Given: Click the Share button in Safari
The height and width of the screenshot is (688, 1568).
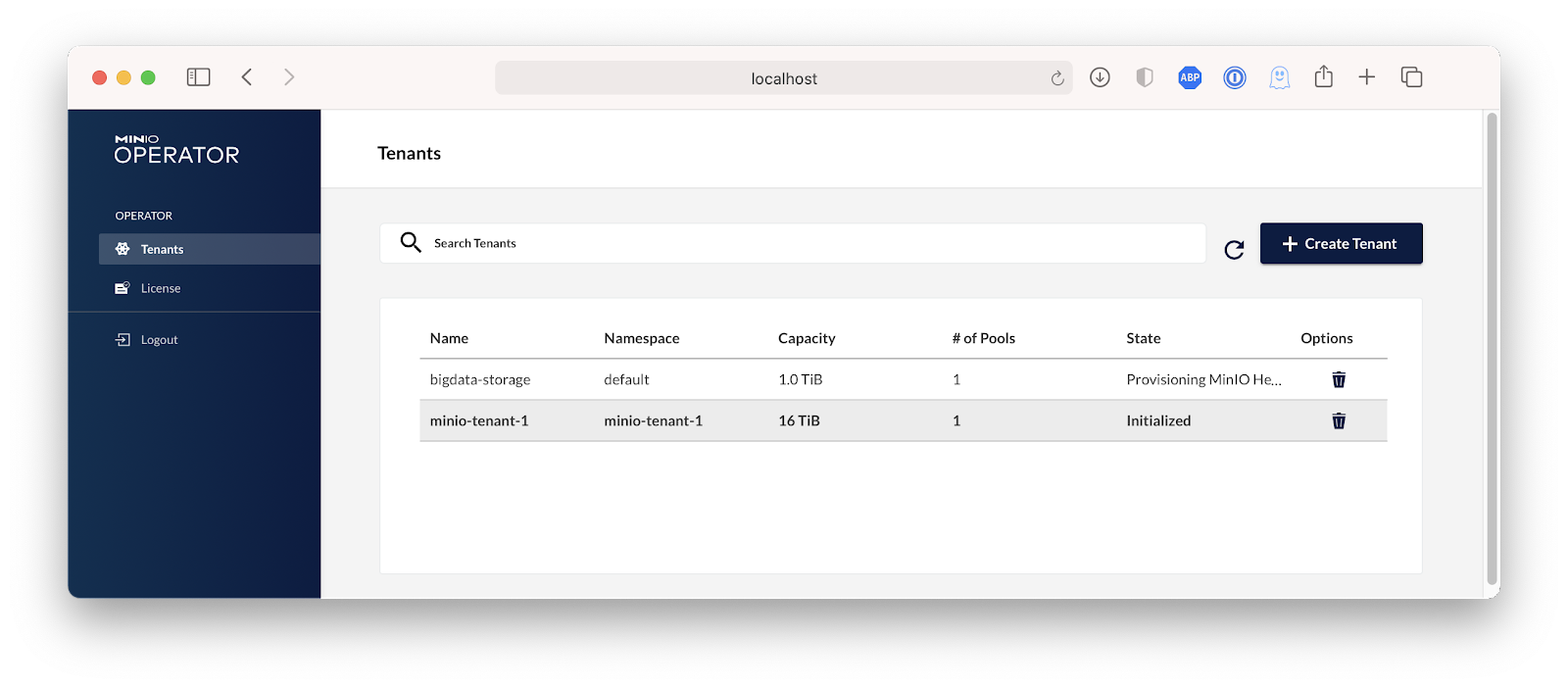Looking at the screenshot, I should 1323,76.
